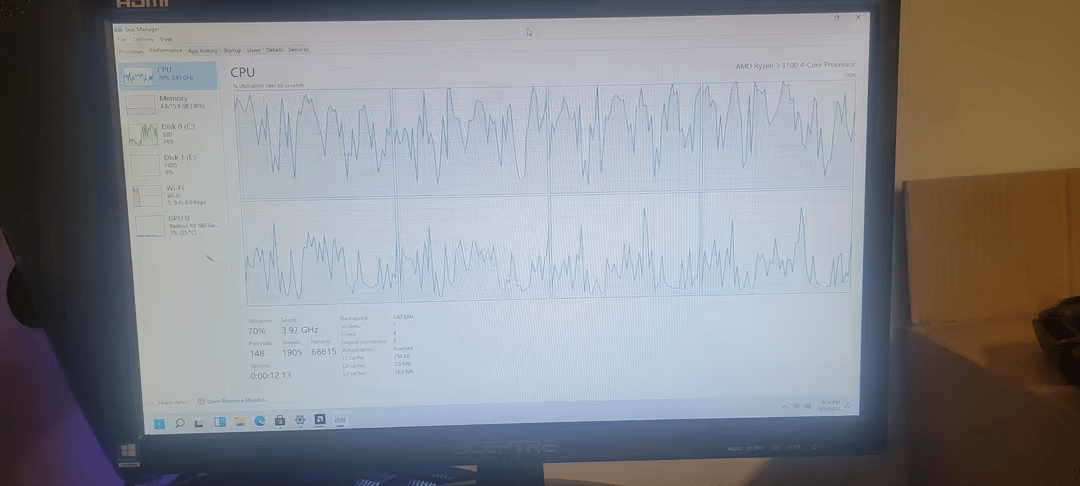This screenshot has width=1080, height=486.
Task: Click the network tray icon
Action: pos(797,406)
